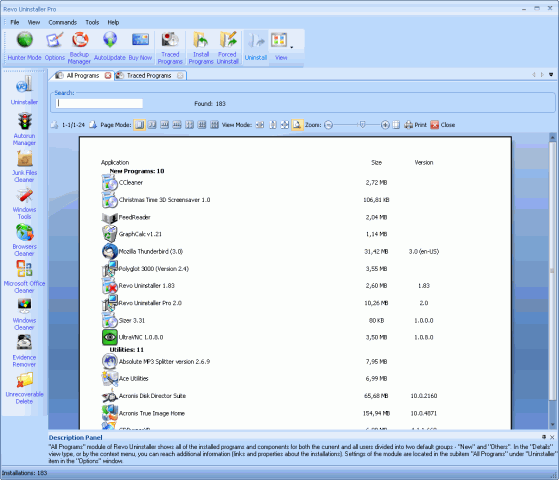This screenshot has width=559, height=480.
Task: Click the Zoom slider handle
Action: [362, 125]
